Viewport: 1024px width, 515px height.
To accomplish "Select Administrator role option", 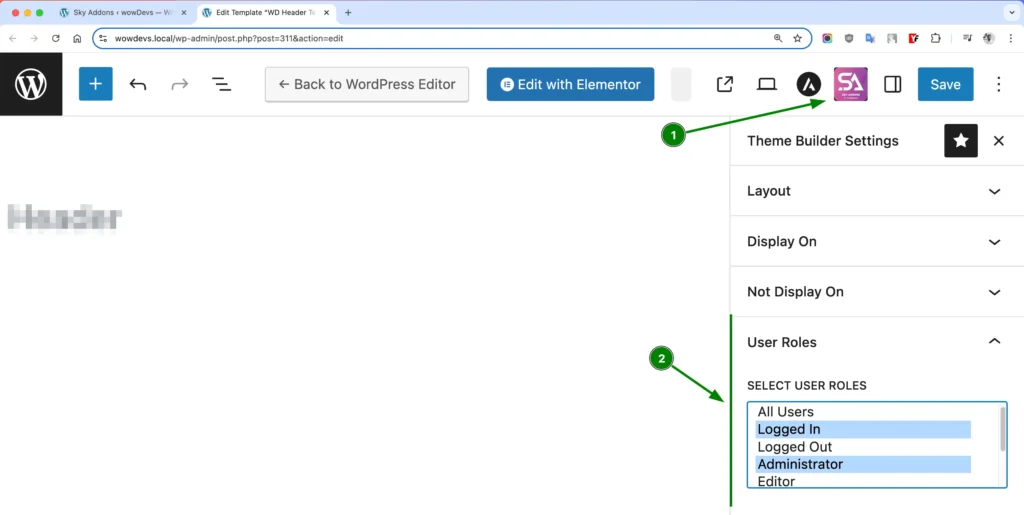I will click(863, 465).
